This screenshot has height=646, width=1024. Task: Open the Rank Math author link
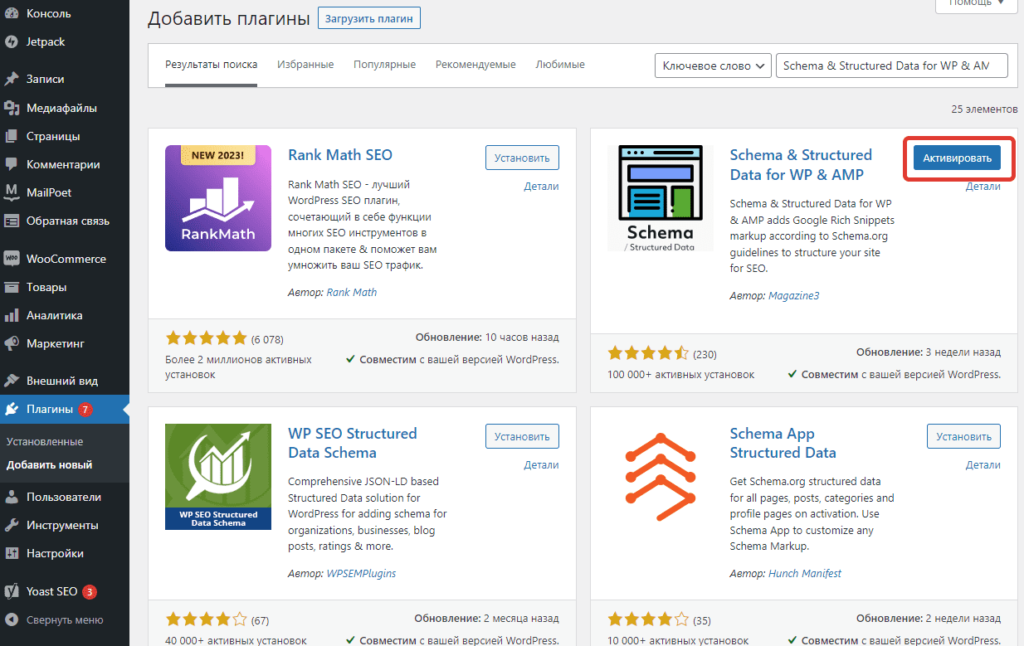point(351,293)
